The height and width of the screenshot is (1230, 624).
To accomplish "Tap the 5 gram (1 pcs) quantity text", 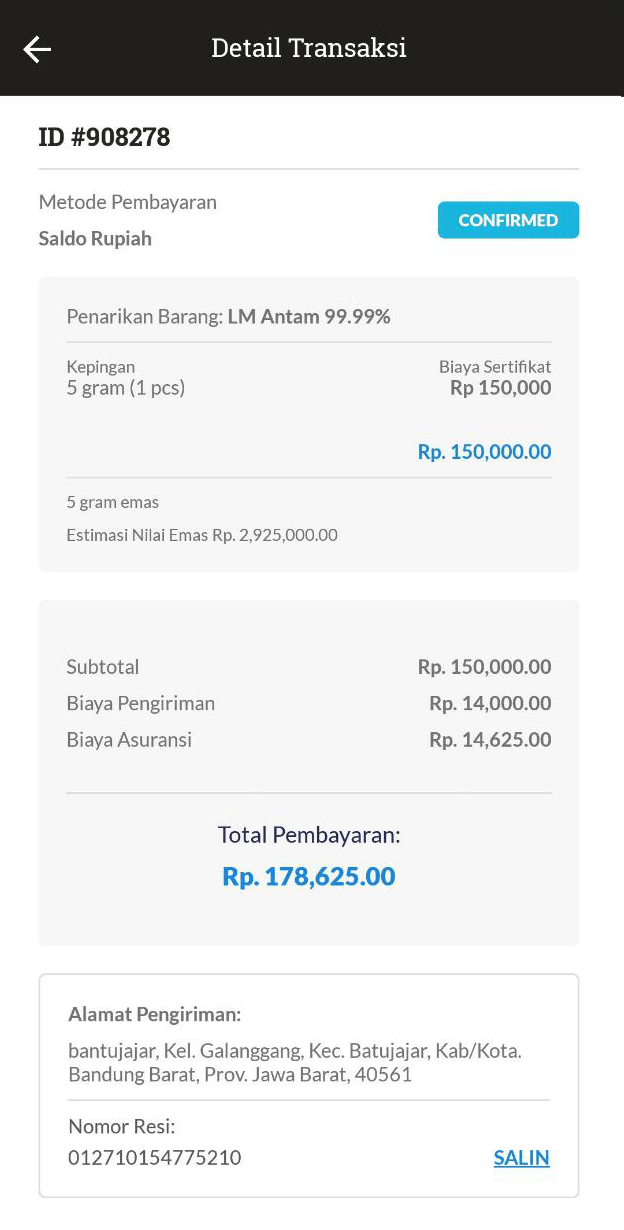I will [x=126, y=388].
